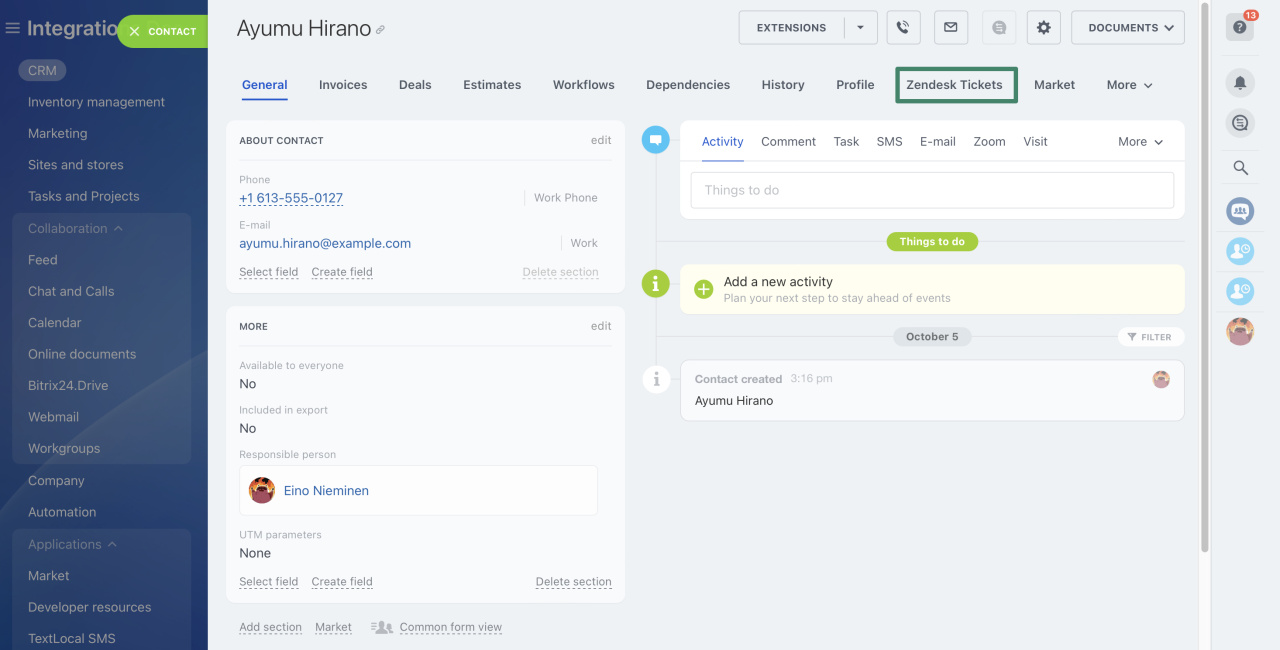Open settings with the gear icon
Viewport: 1280px width, 650px height.
(1043, 28)
